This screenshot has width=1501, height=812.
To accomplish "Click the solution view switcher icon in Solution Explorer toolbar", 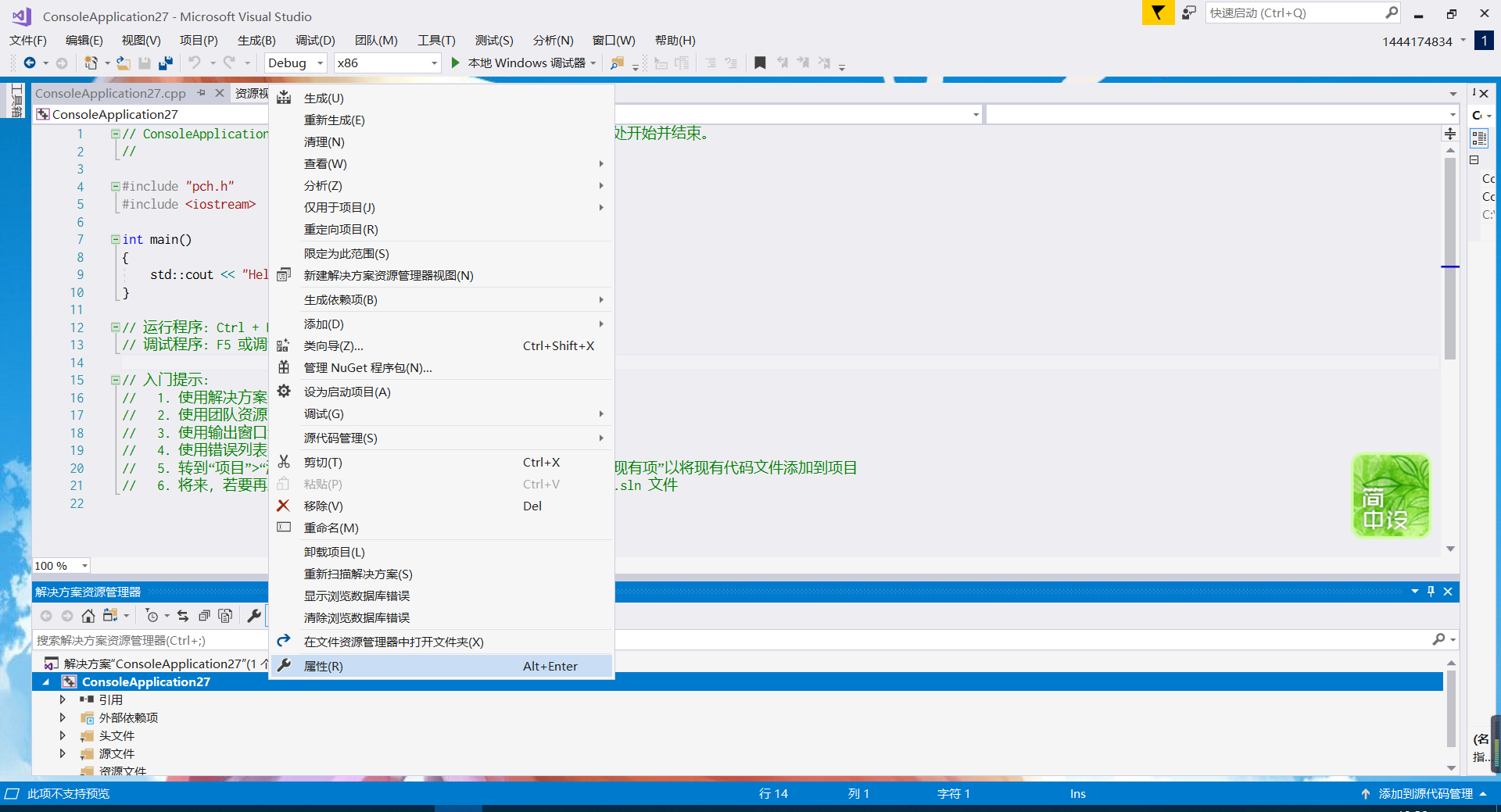I will click(x=110, y=616).
